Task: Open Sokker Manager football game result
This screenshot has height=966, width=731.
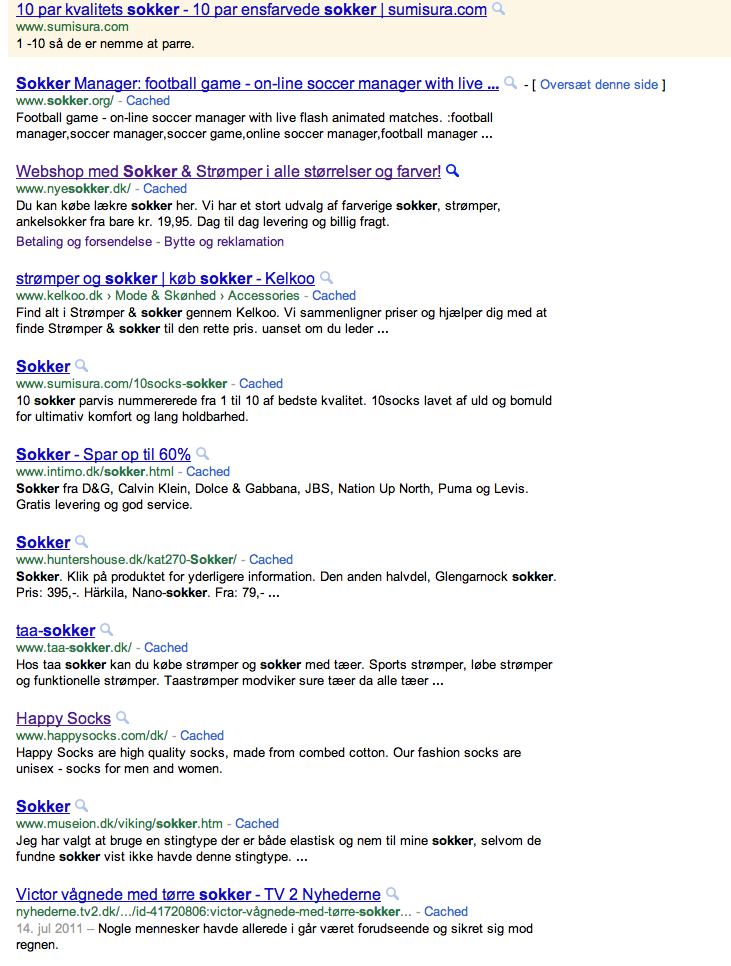Action: [257, 84]
